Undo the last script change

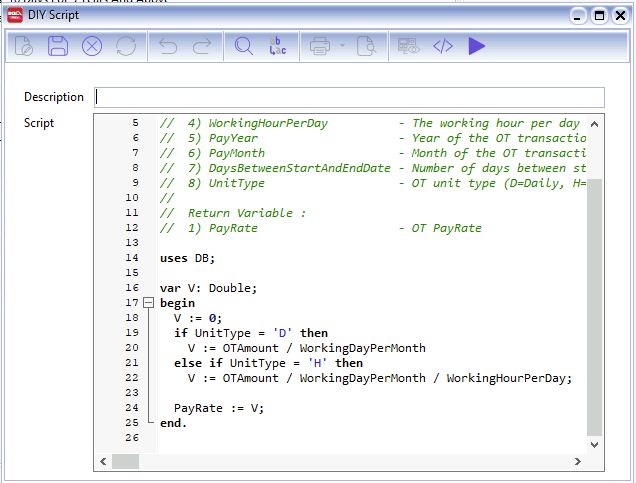(168, 46)
